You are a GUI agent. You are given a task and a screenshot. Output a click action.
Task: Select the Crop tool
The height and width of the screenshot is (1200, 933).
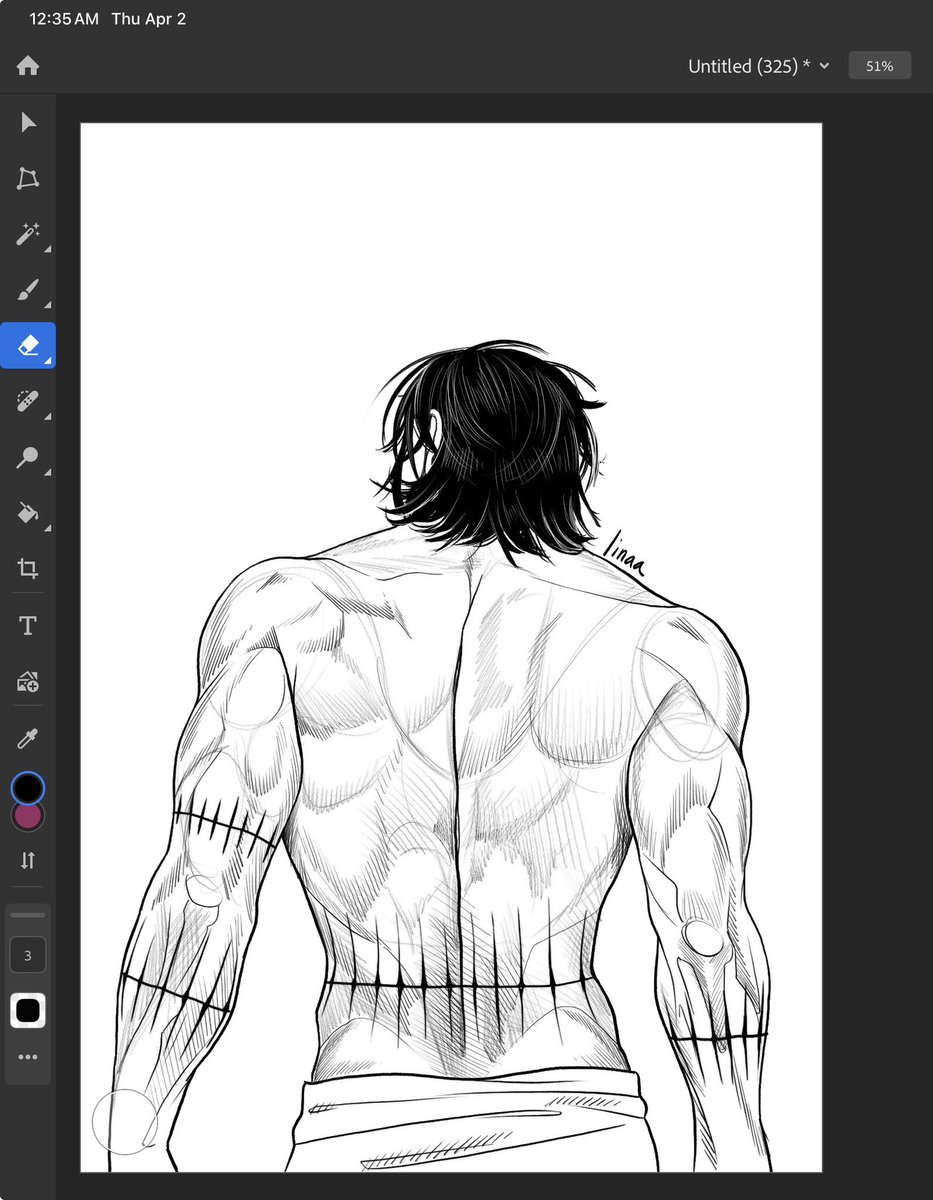pyautogui.click(x=28, y=570)
